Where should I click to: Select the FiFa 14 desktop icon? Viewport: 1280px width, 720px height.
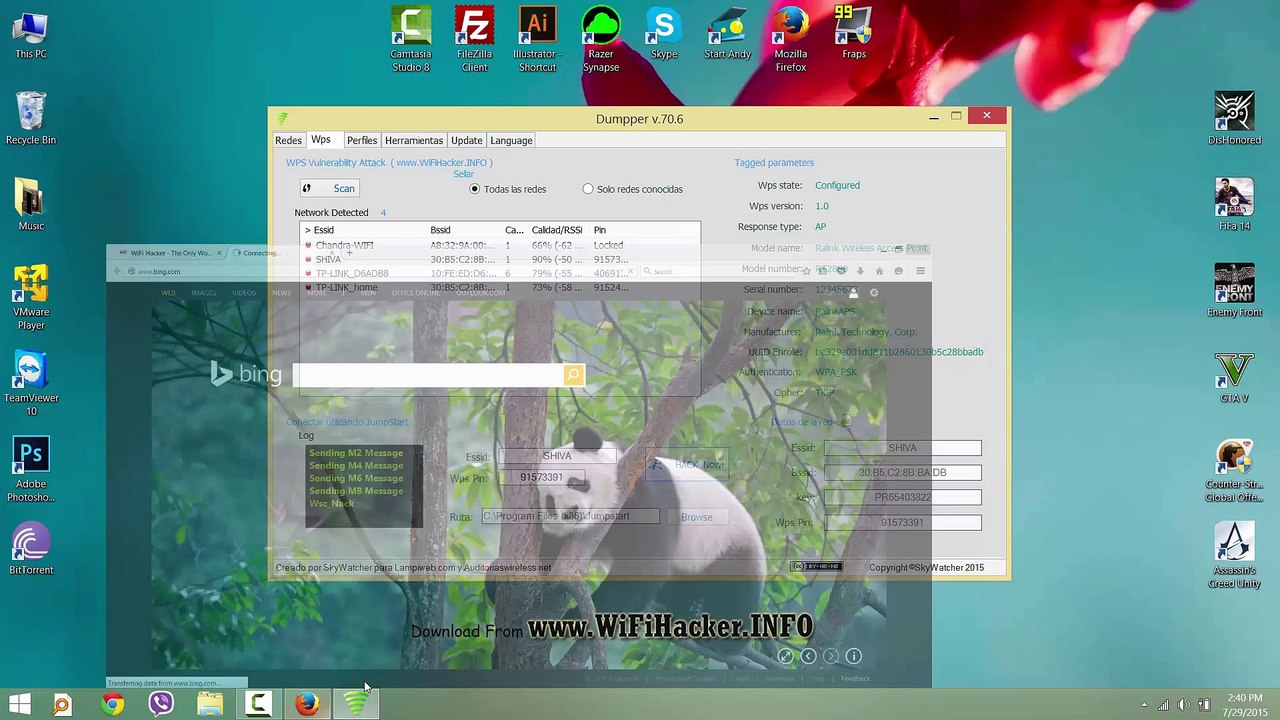point(1234,205)
